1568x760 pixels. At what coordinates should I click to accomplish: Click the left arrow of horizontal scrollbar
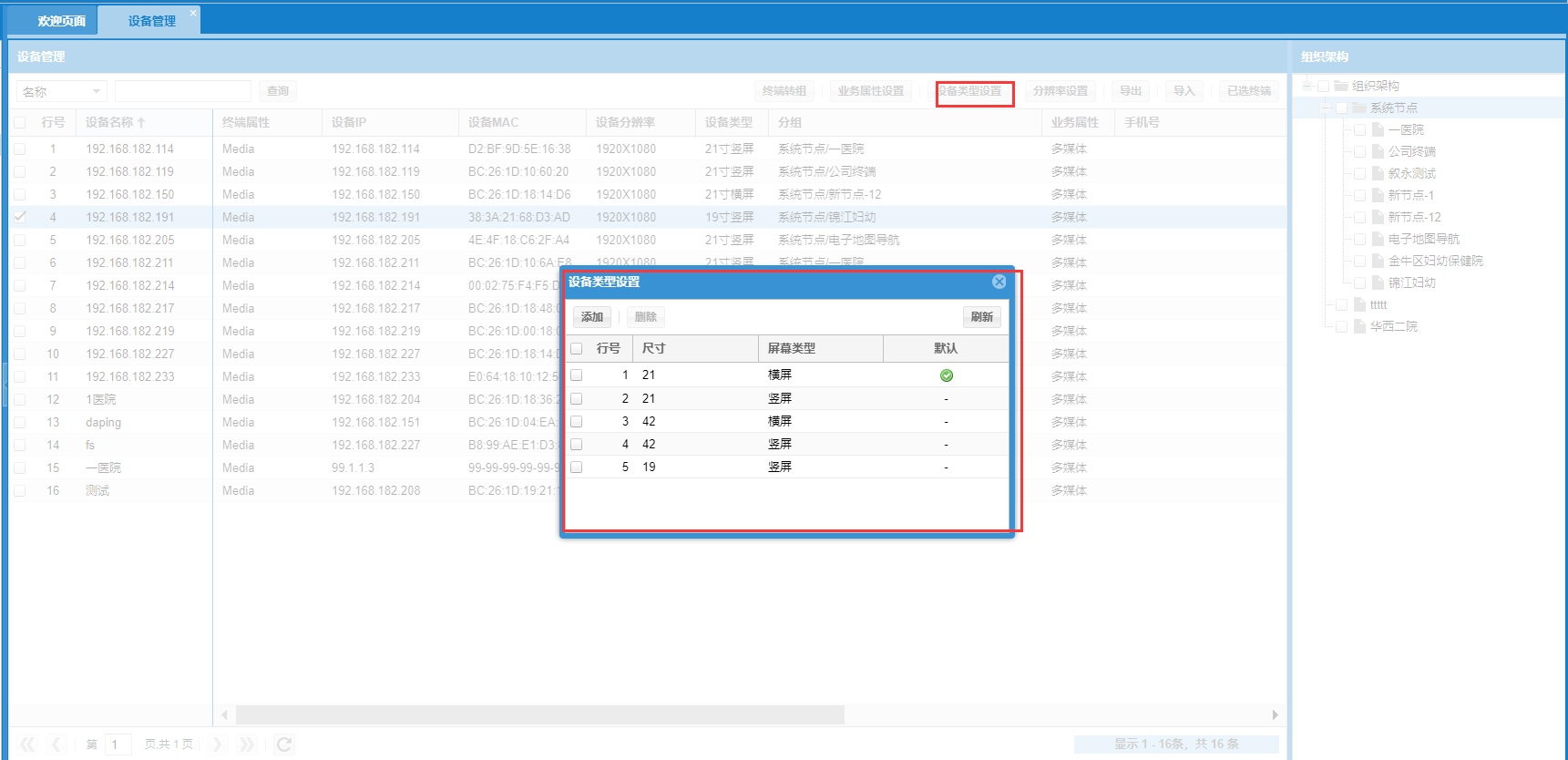225,714
